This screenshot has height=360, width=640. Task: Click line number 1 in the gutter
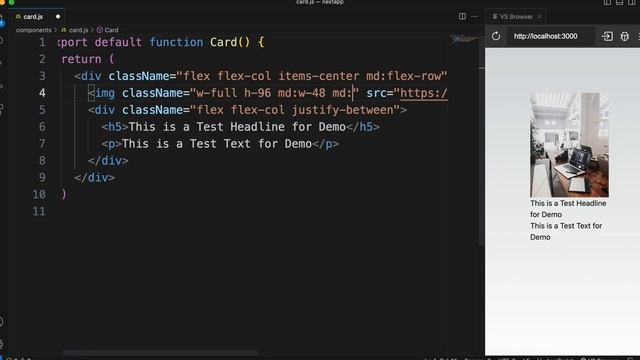pos(42,42)
